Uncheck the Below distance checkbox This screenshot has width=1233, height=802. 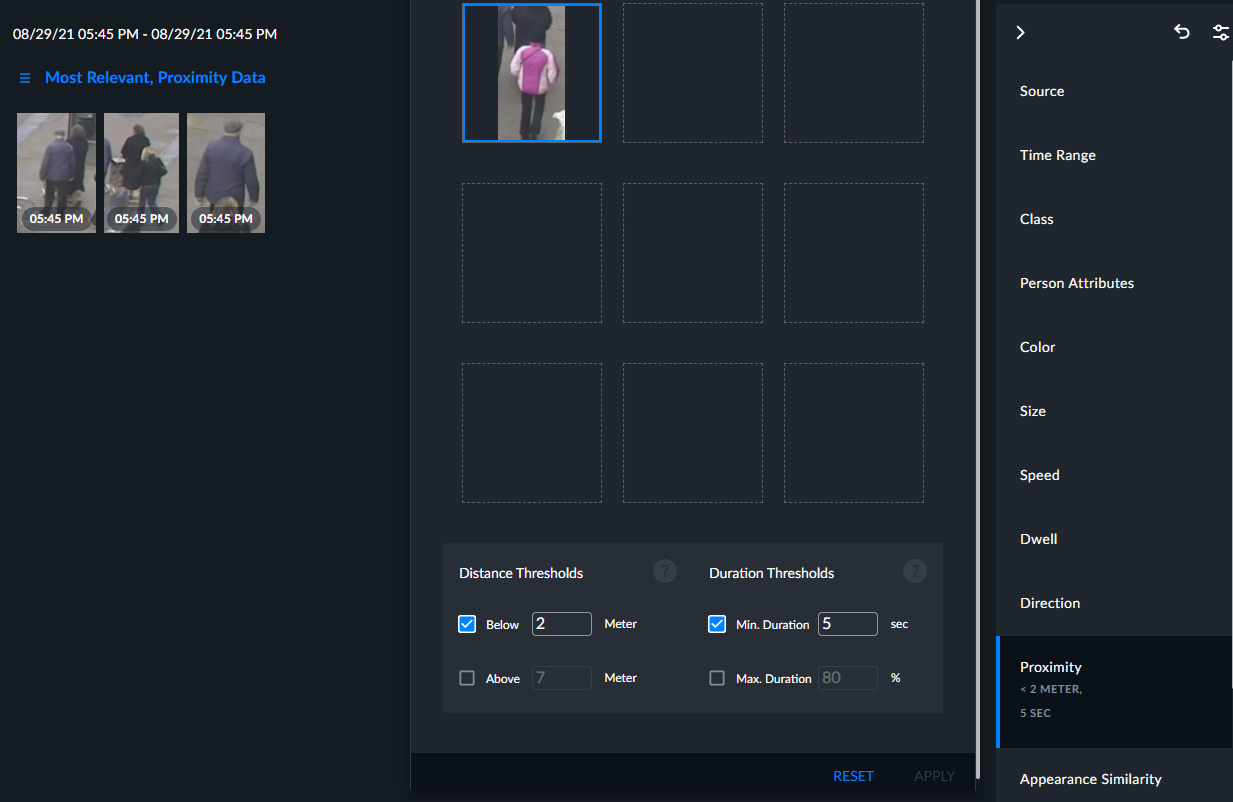pos(467,624)
